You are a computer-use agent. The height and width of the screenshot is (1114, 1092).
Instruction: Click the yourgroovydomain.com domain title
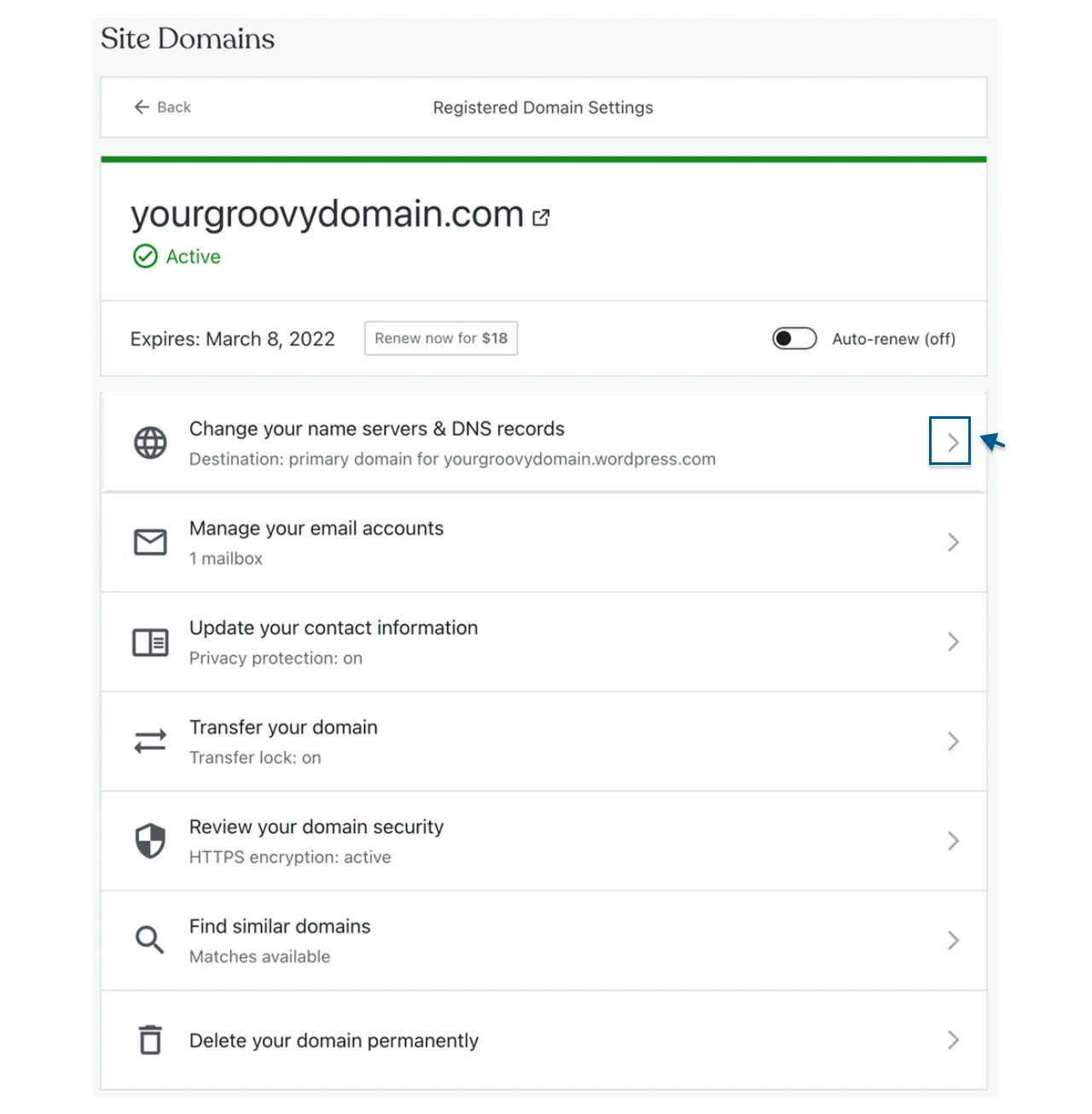pyautogui.click(x=327, y=214)
